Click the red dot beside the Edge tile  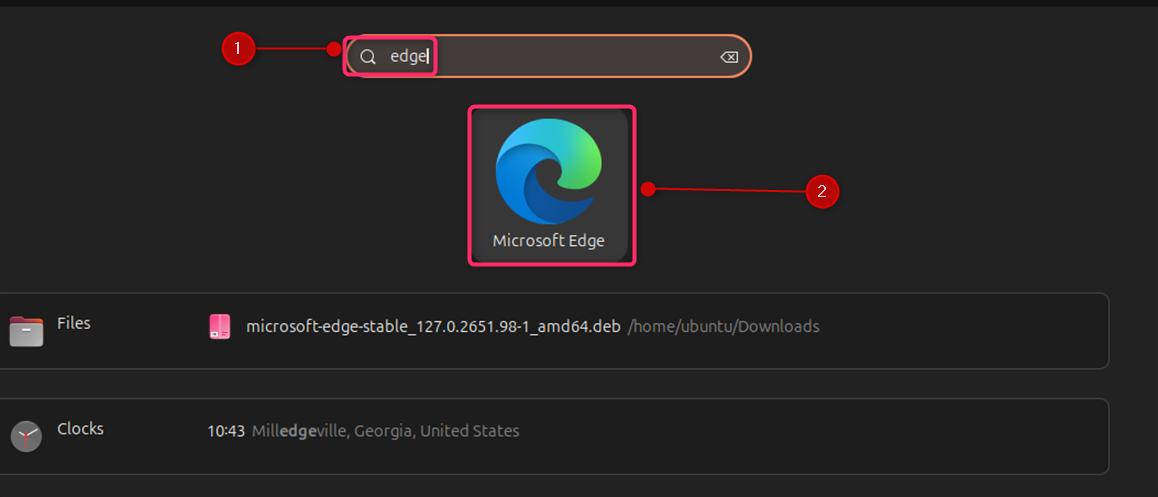648,188
